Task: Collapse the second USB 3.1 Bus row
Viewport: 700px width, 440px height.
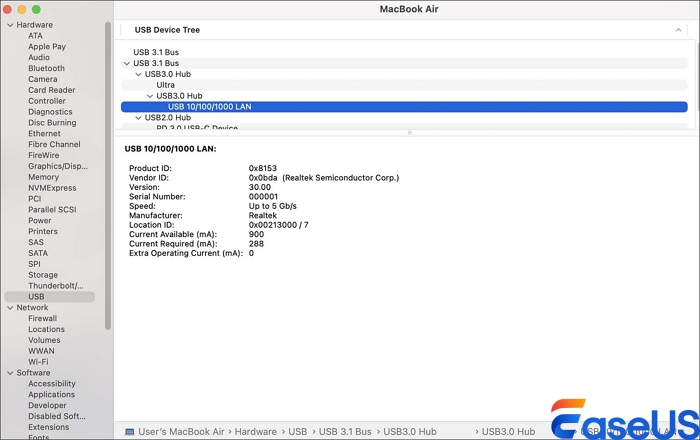Action: click(x=127, y=63)
